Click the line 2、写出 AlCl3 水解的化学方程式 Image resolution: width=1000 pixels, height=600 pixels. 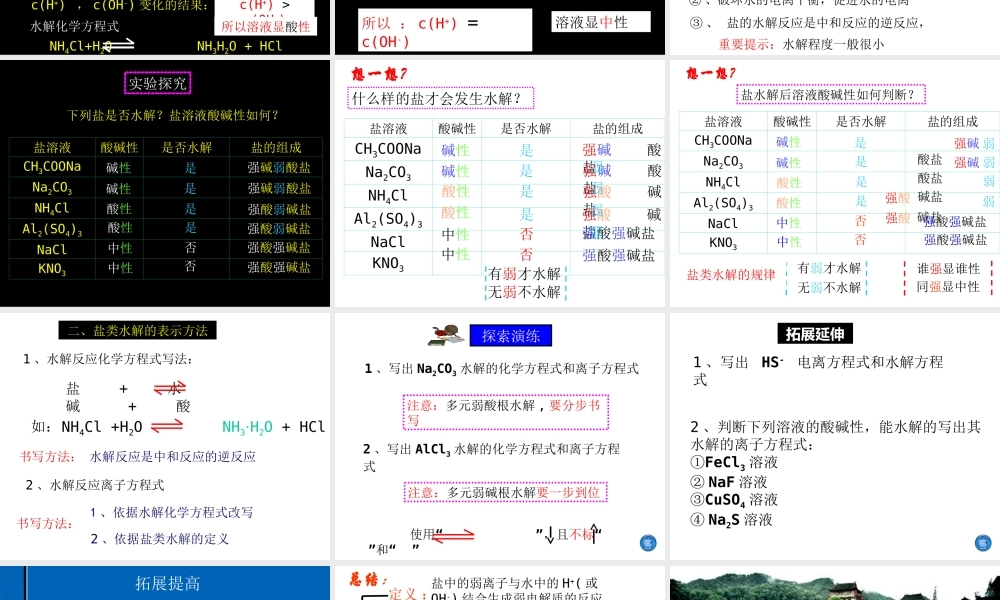pos(492,457)
